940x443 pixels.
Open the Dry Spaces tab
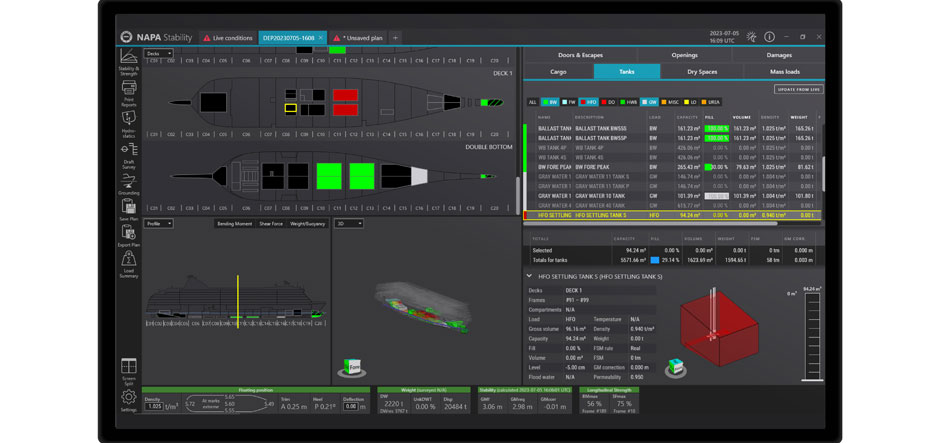[701, 71]
